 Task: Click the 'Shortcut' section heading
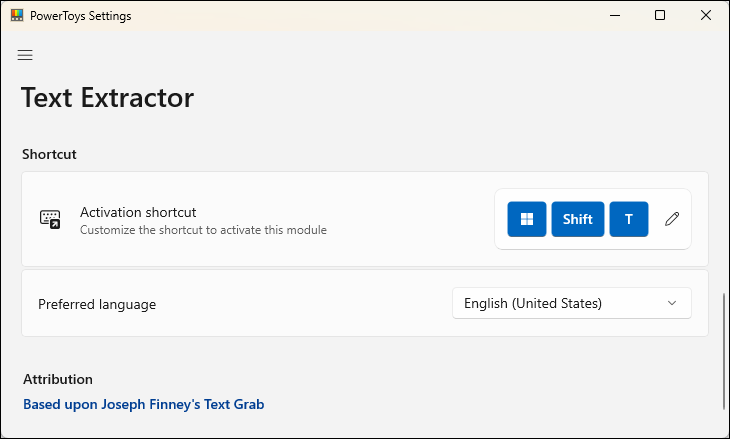pos(49,154)
